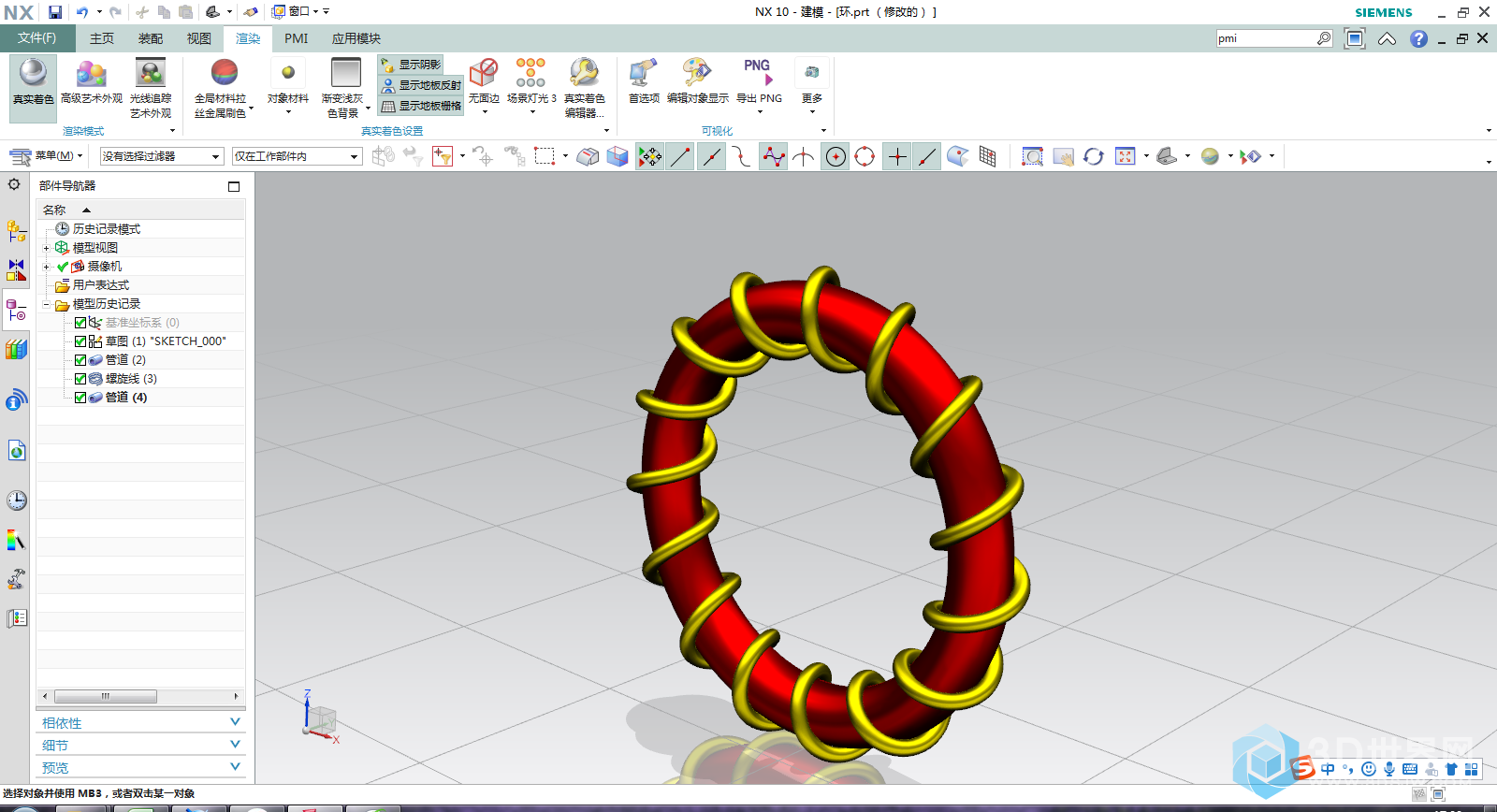Select 用户表达式 in navigator

101,285
